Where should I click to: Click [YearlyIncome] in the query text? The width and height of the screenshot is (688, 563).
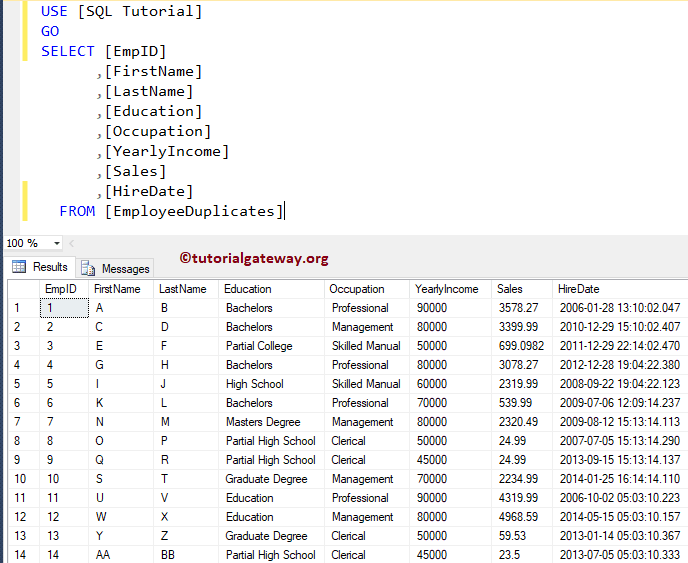point(167,151)
